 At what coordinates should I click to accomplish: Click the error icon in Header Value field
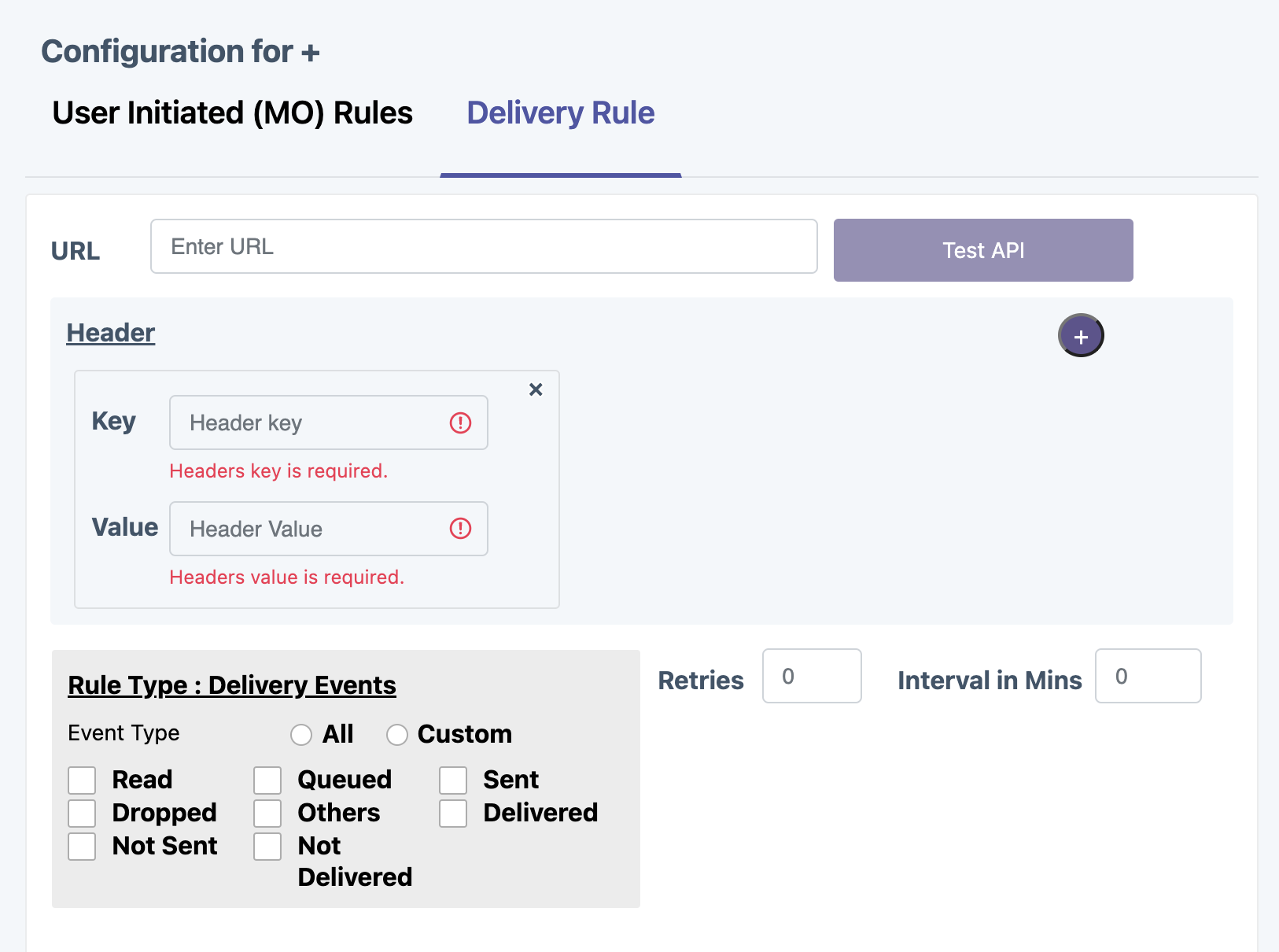point(460,529)
